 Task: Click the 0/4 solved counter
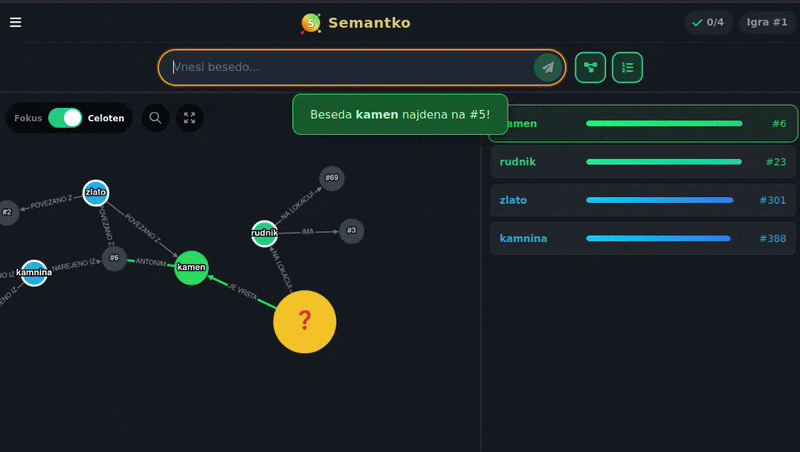pyautogui.click(x=709, y=22)
